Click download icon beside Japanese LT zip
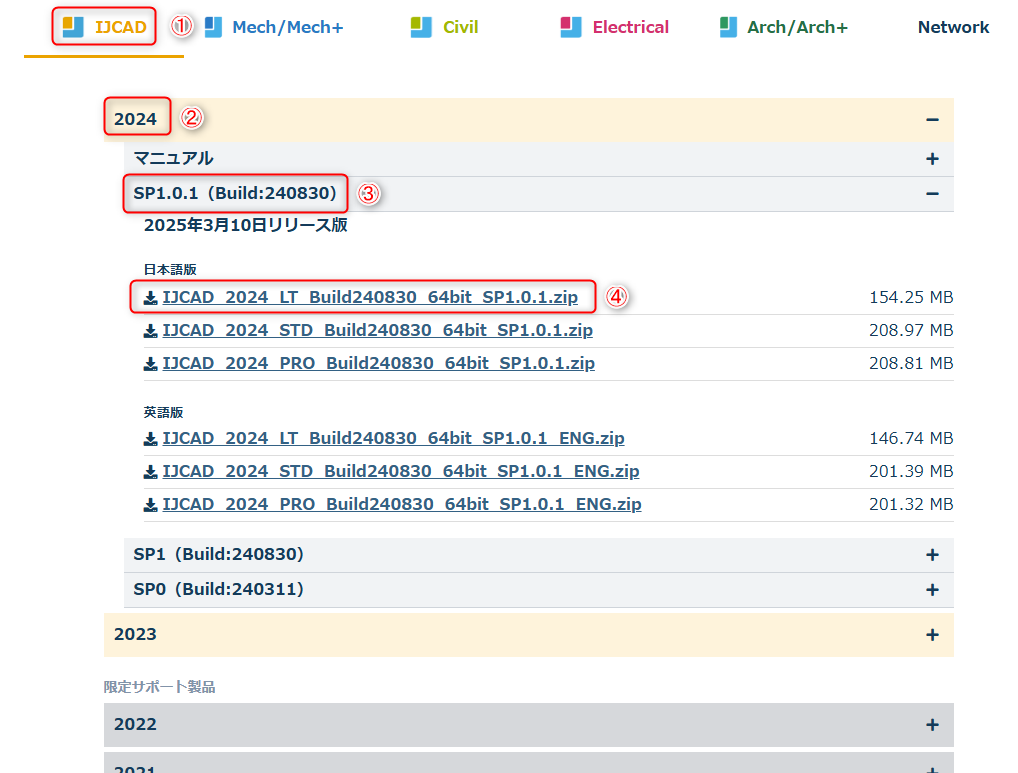This screenshot has height=773, width=1018. pyautogui.click(x=151, y=298)
